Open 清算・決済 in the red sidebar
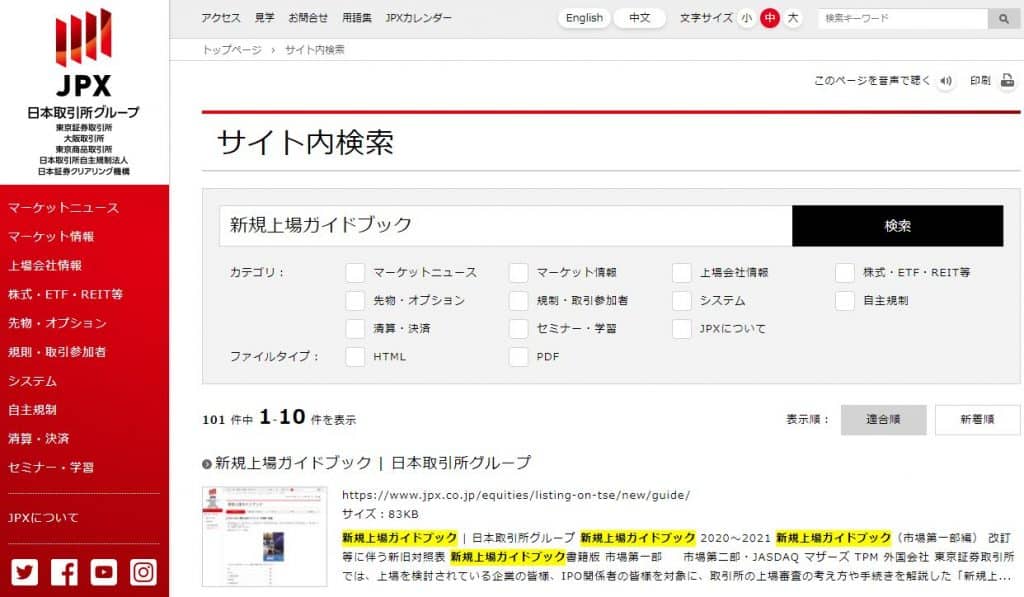The height and width of the screenshot is (597, 1024). 39,438
